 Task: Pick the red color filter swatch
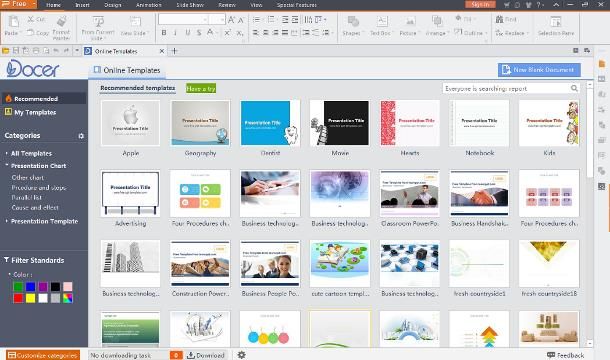pos(18,298)
